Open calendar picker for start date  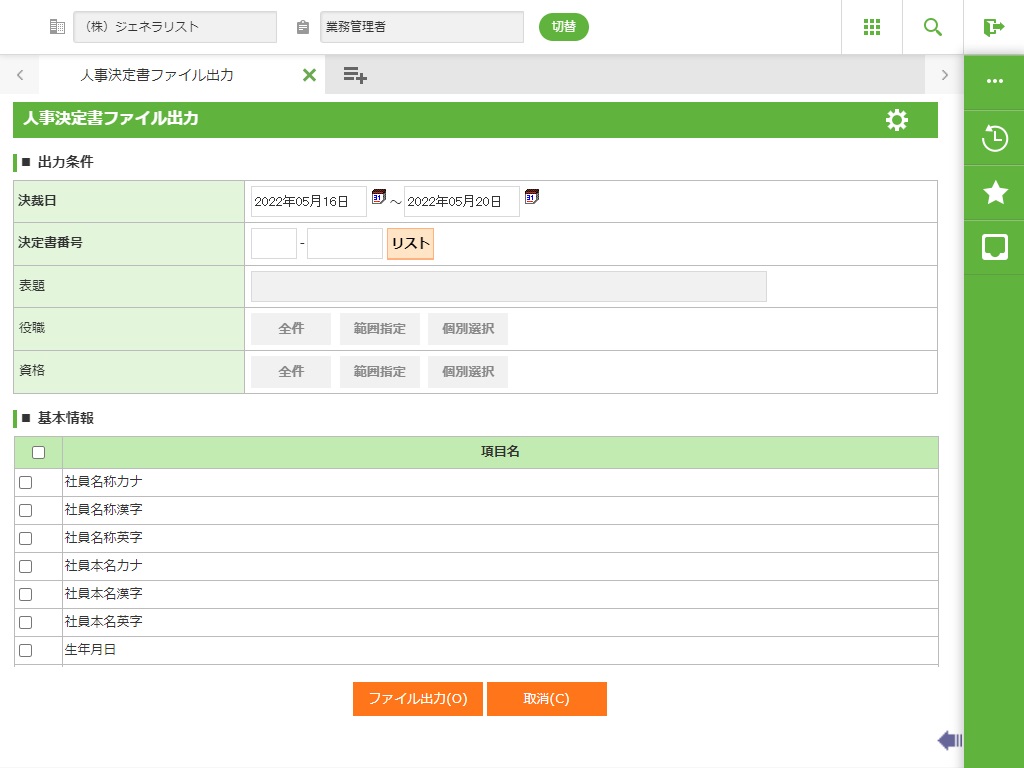pos(379,197)
